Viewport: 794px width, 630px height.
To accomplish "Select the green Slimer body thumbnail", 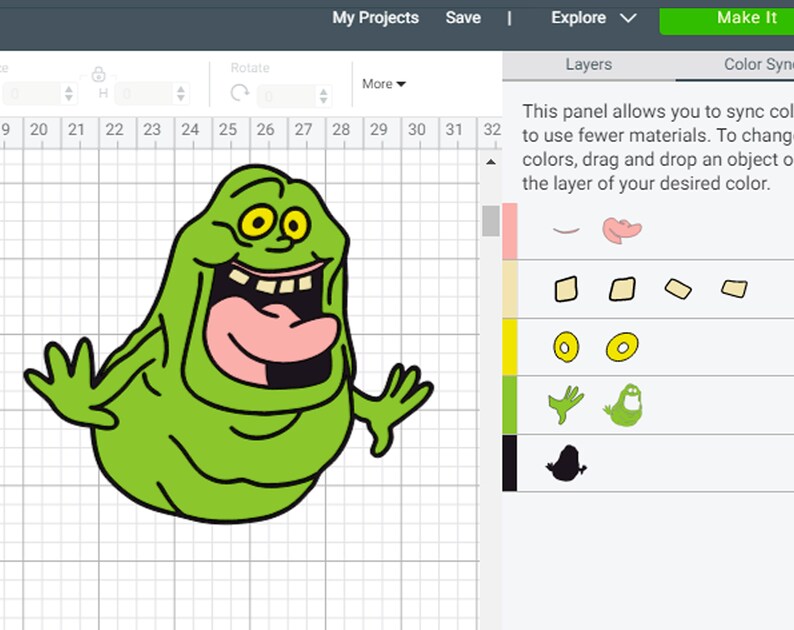I will (624, 405).
